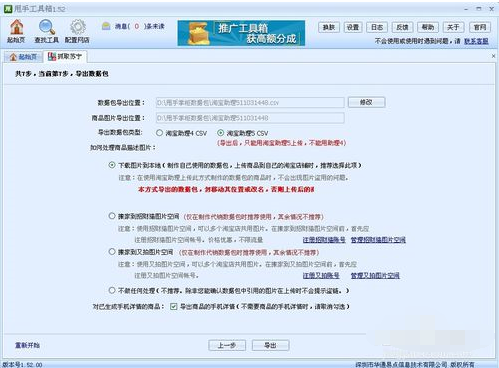
Task: Open the 设置 button
Action: point(353,27)
